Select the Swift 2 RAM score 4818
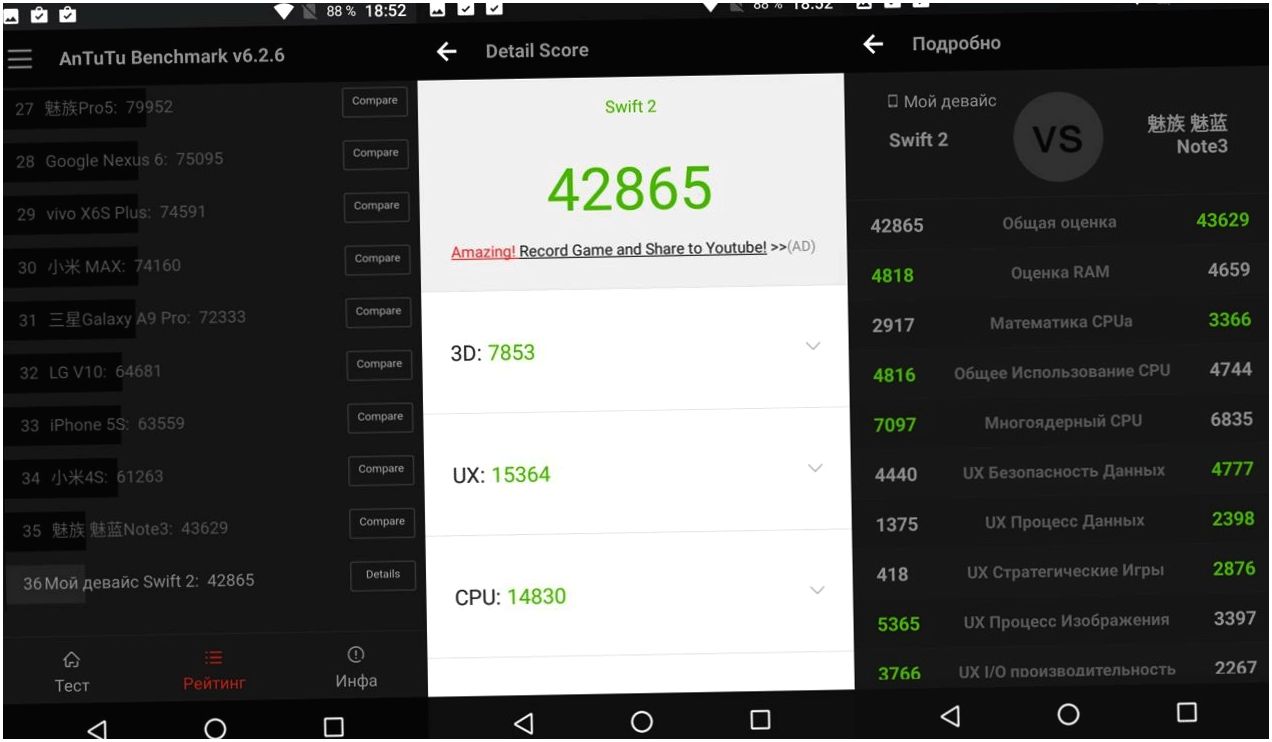This screenshot has height=742, width=1272. coord(892,275)
